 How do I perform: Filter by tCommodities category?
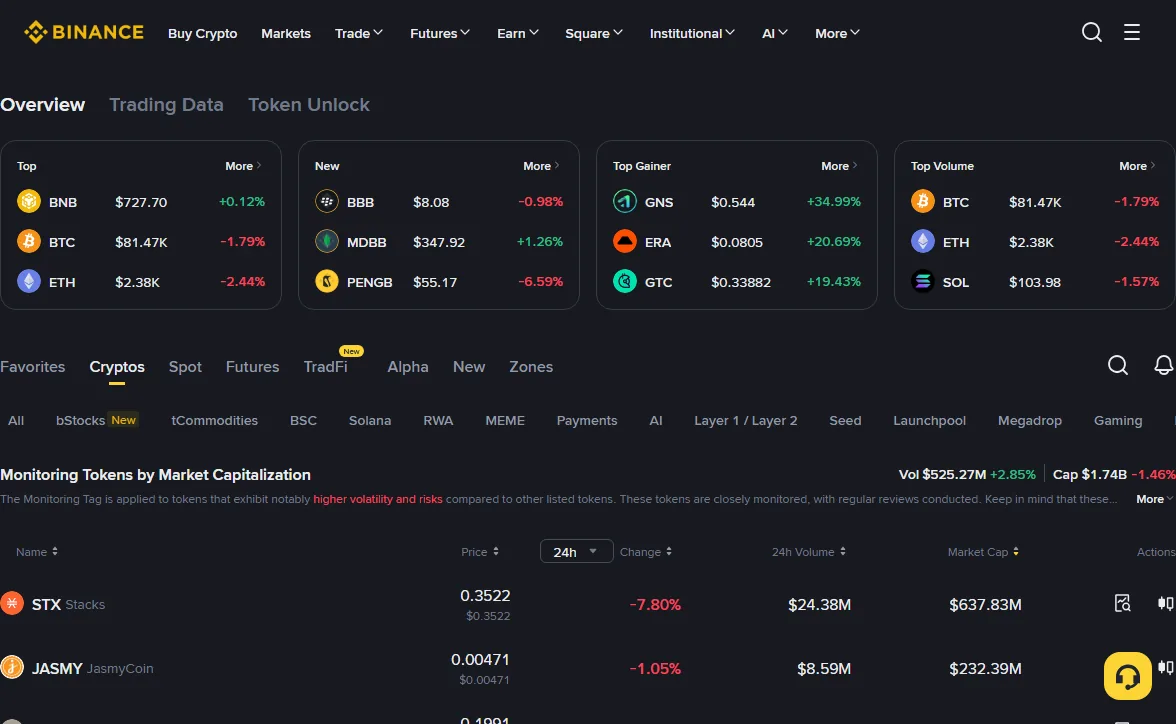click(x=214, y=420)
